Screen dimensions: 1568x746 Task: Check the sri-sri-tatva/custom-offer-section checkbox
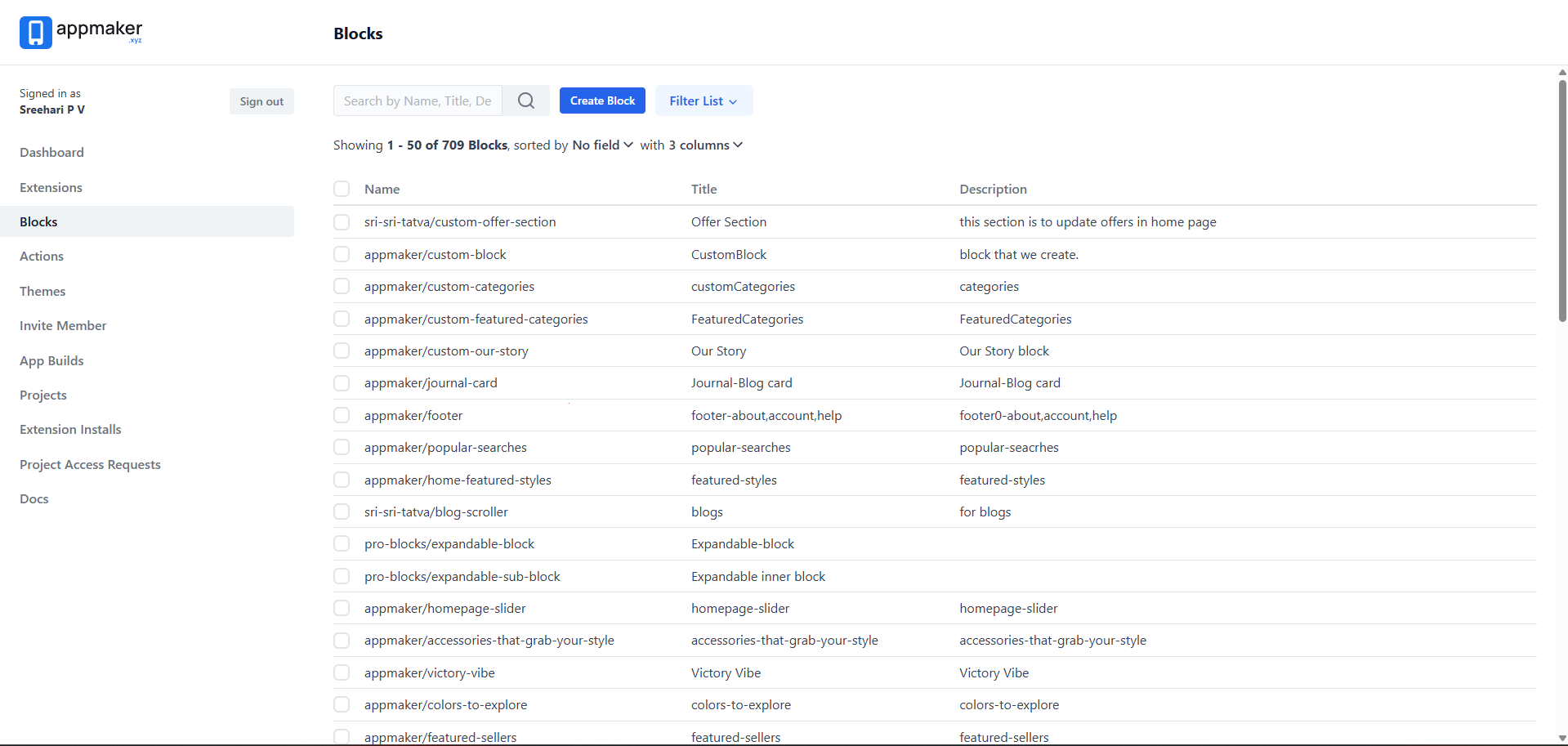tap(342, 221)
